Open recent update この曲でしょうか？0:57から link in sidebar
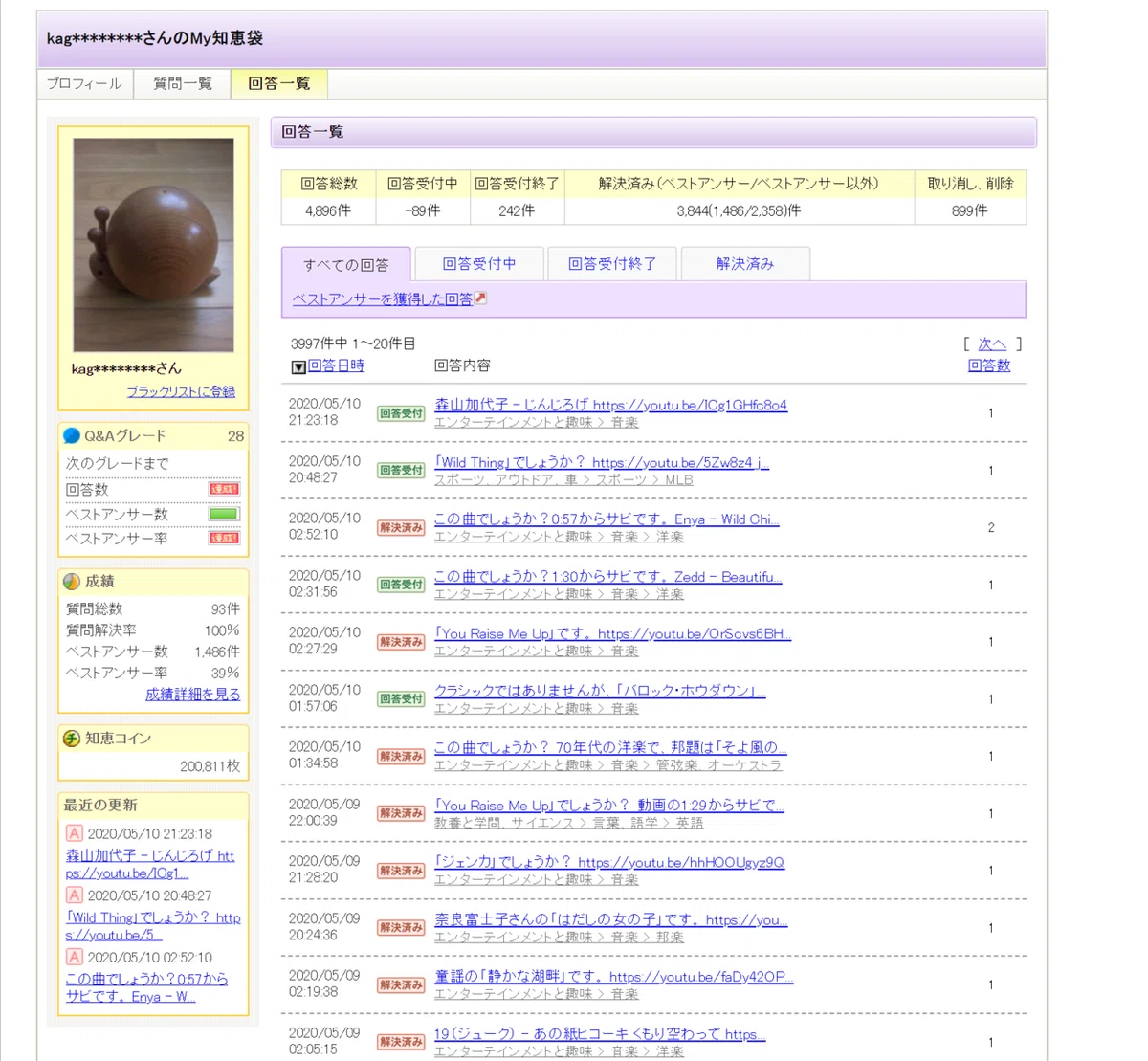Viewport: 1148px width, 1061px height. pos(146,987)
